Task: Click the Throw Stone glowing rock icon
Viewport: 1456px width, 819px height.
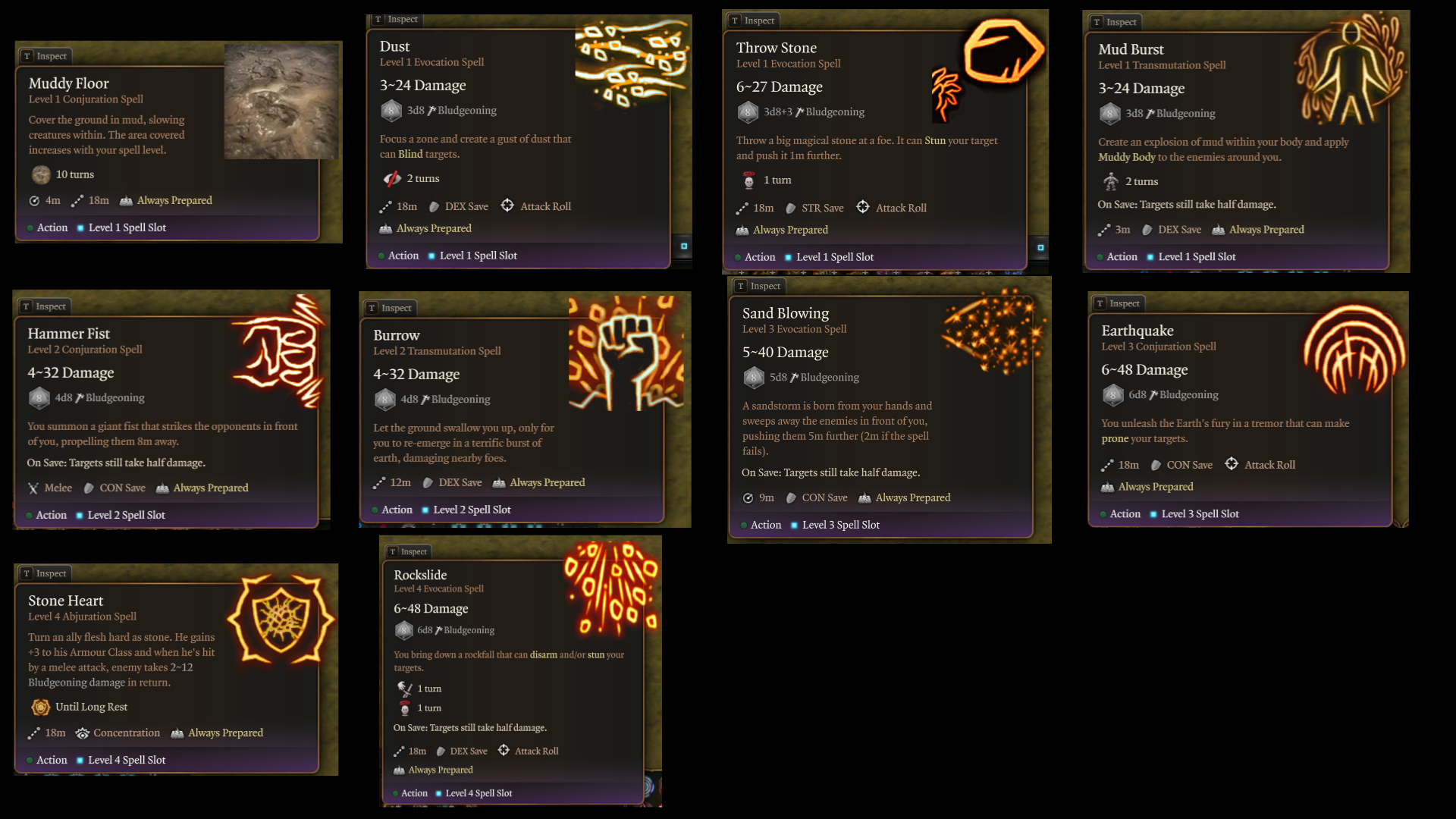Action: point(1003,51)
